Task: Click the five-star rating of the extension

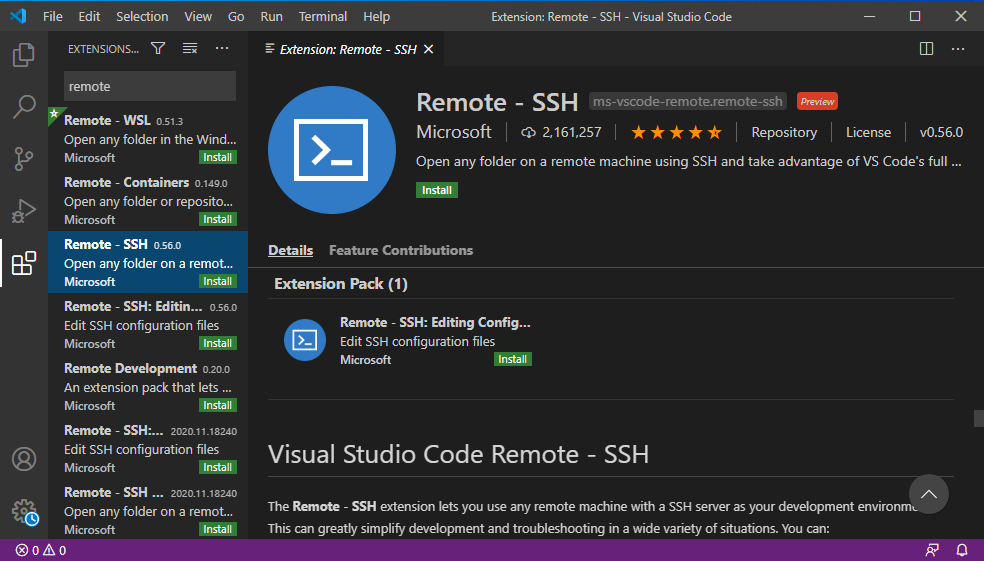Action: click(x=676, y=132)
